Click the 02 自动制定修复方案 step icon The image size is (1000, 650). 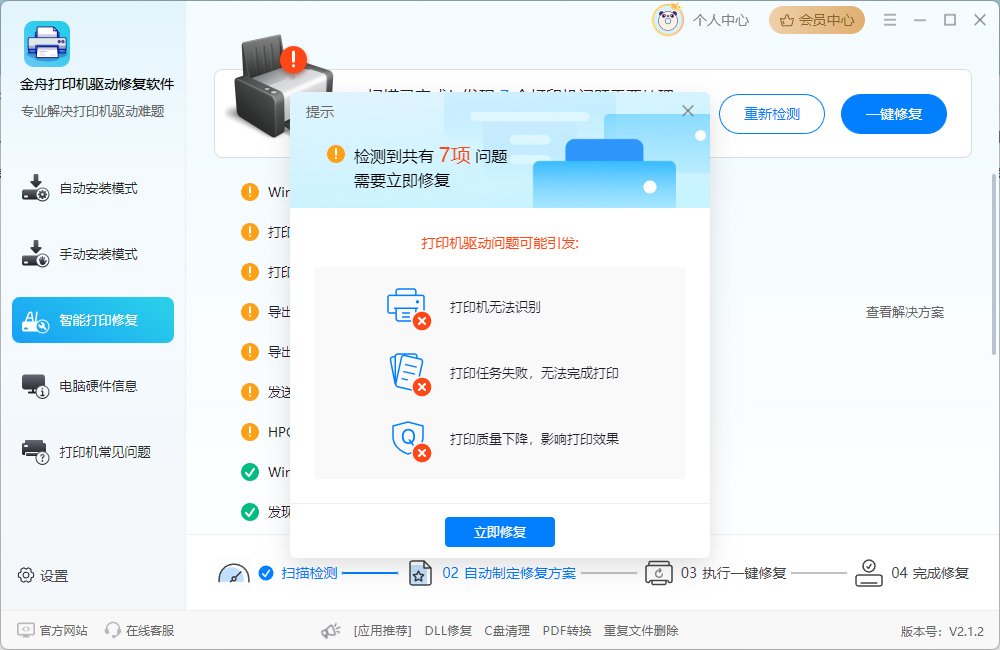click(420, 573)
